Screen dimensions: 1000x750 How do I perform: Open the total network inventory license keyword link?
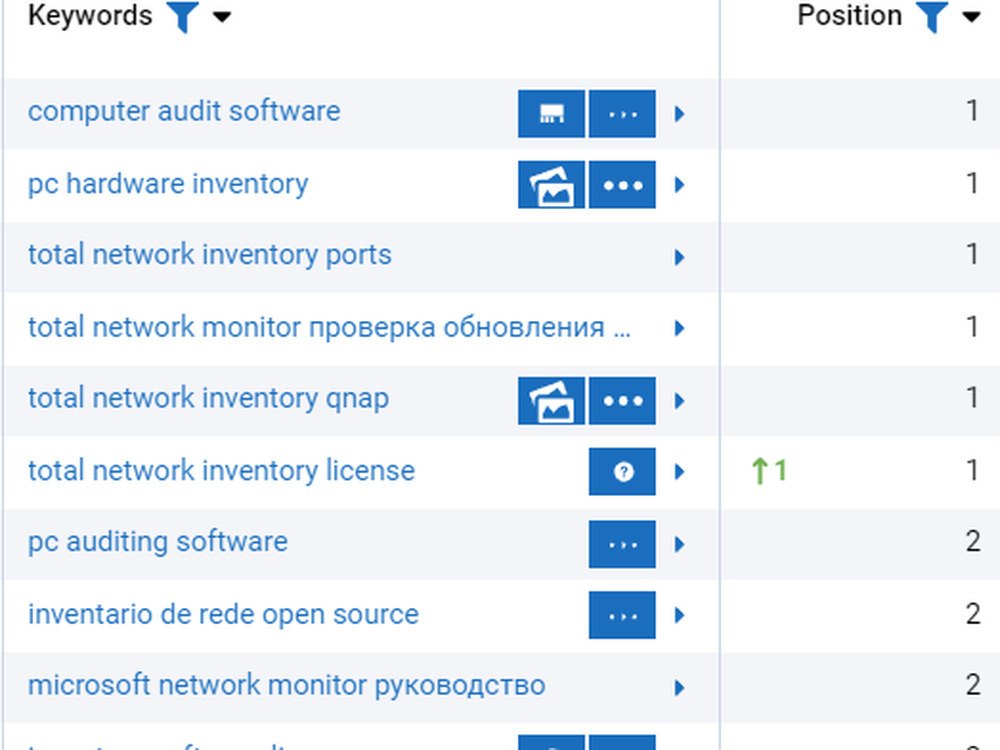click(x=221, y=471)
